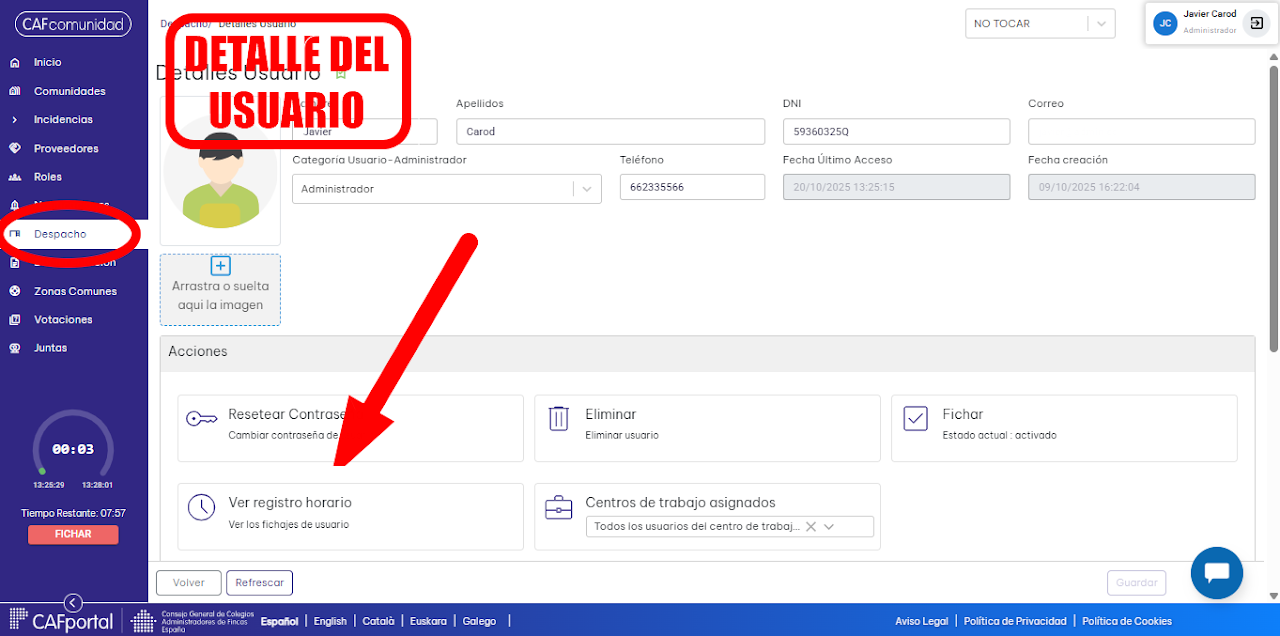Click the clock icon for Ver registro horario

(202, 507)
